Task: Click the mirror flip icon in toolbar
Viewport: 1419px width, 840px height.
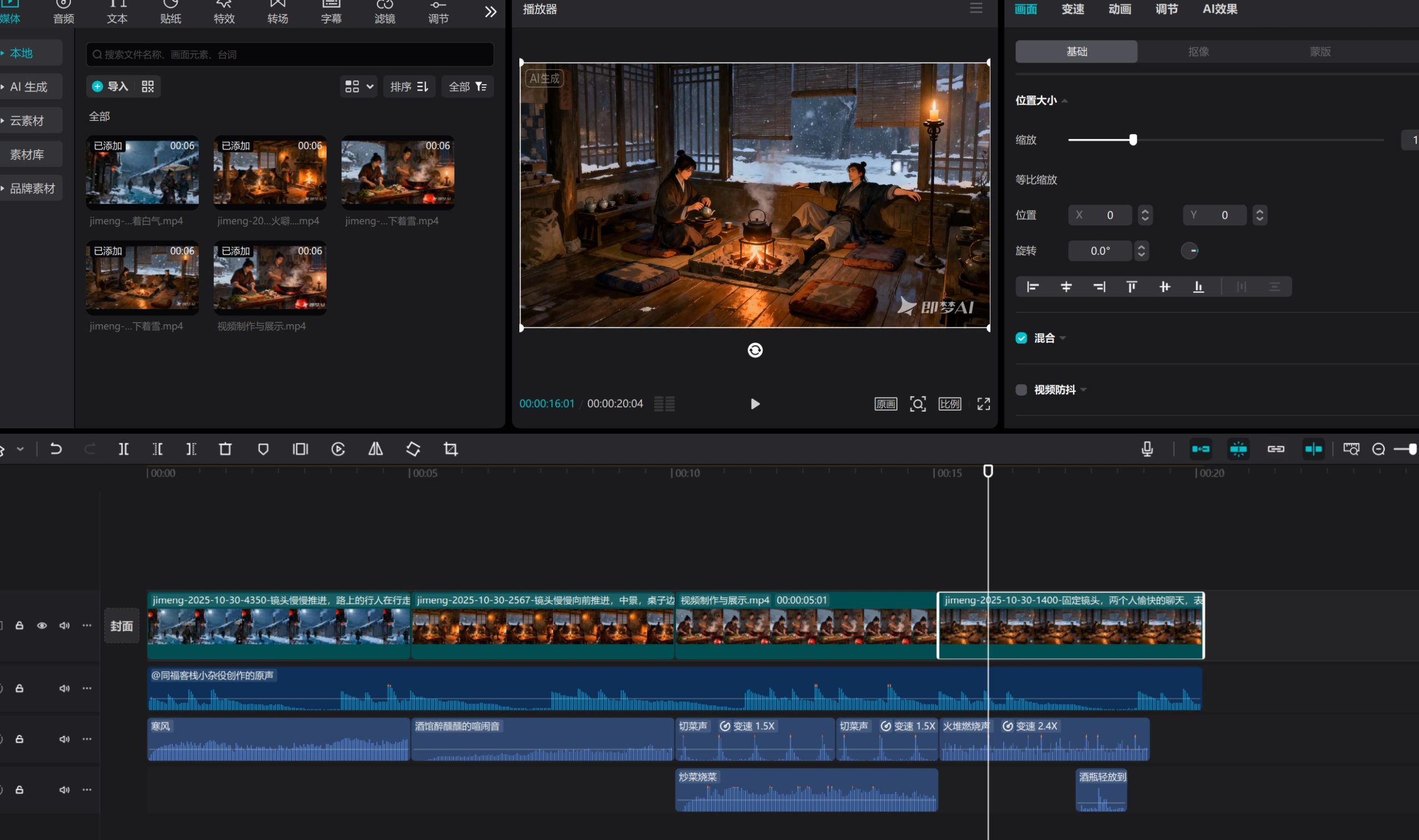Action: click(x=375, y=449)
